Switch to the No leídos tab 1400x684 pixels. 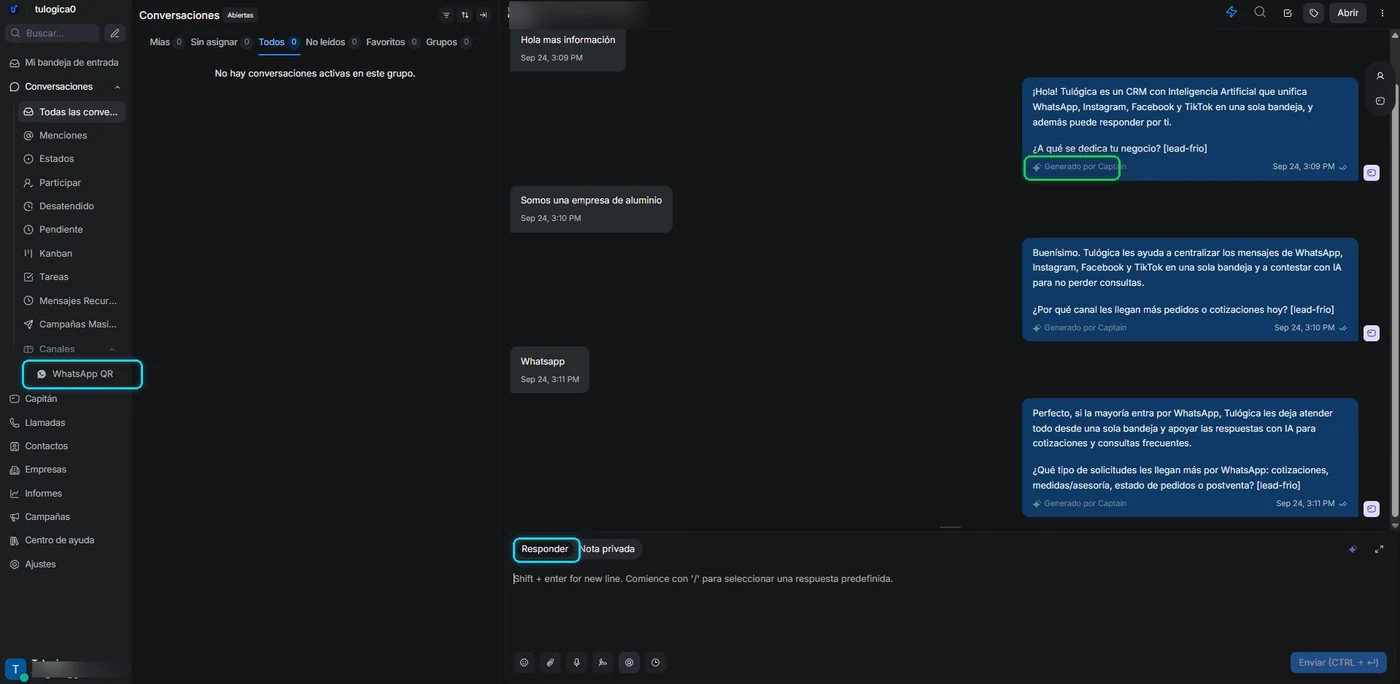[332, 42]
